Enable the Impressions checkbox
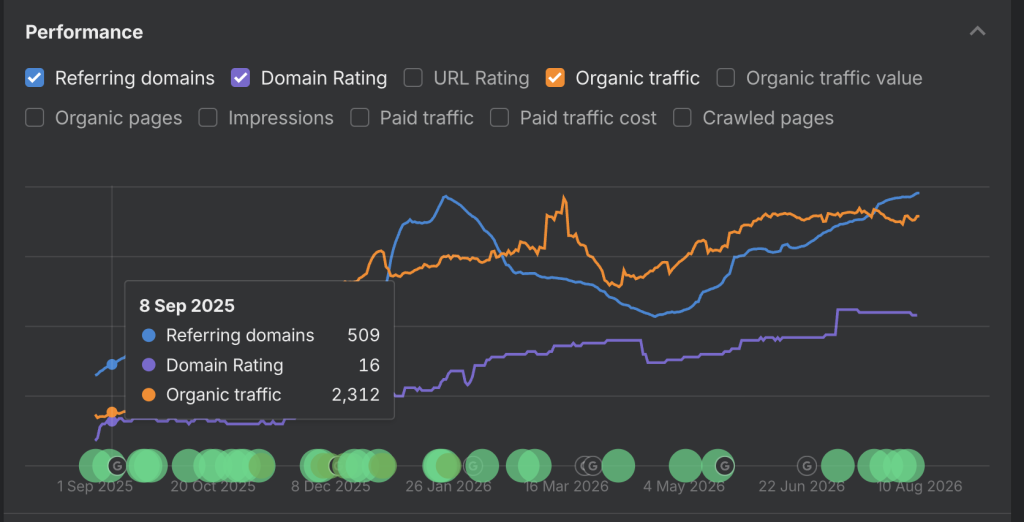The height and width of the screenshot is (522, 1024). pos(208,118)
